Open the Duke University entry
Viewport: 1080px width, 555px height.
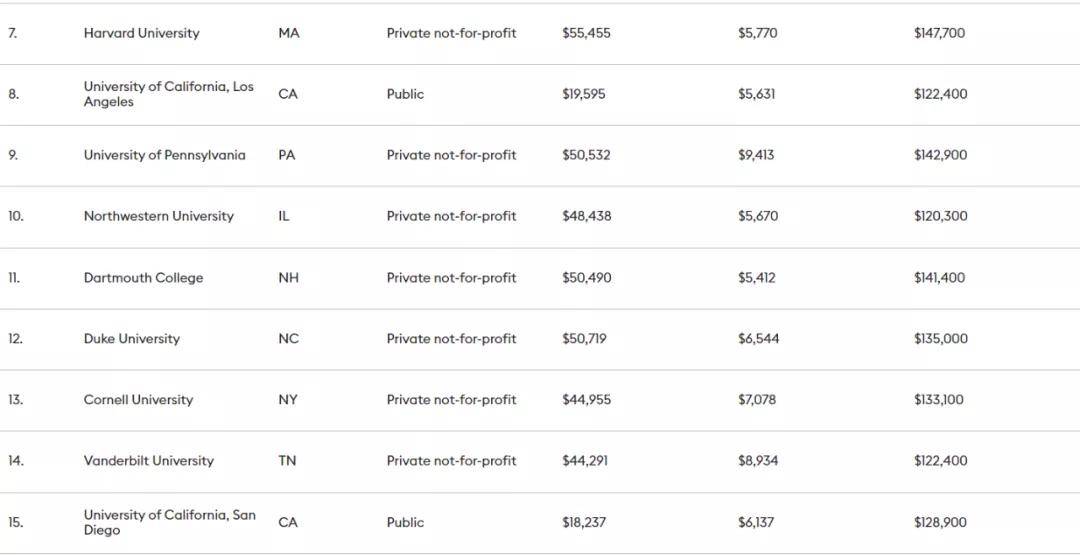pos(132,339)
